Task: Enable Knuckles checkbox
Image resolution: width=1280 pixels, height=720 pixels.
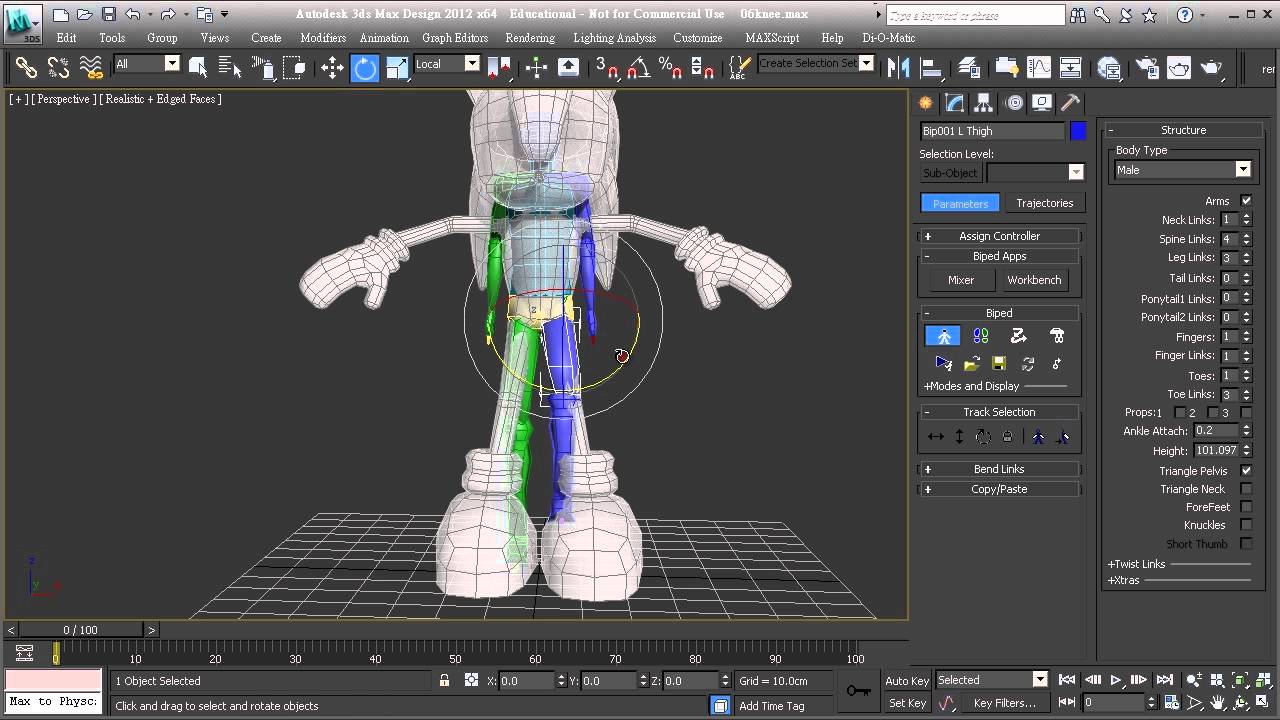Action: pos(1246,525)
